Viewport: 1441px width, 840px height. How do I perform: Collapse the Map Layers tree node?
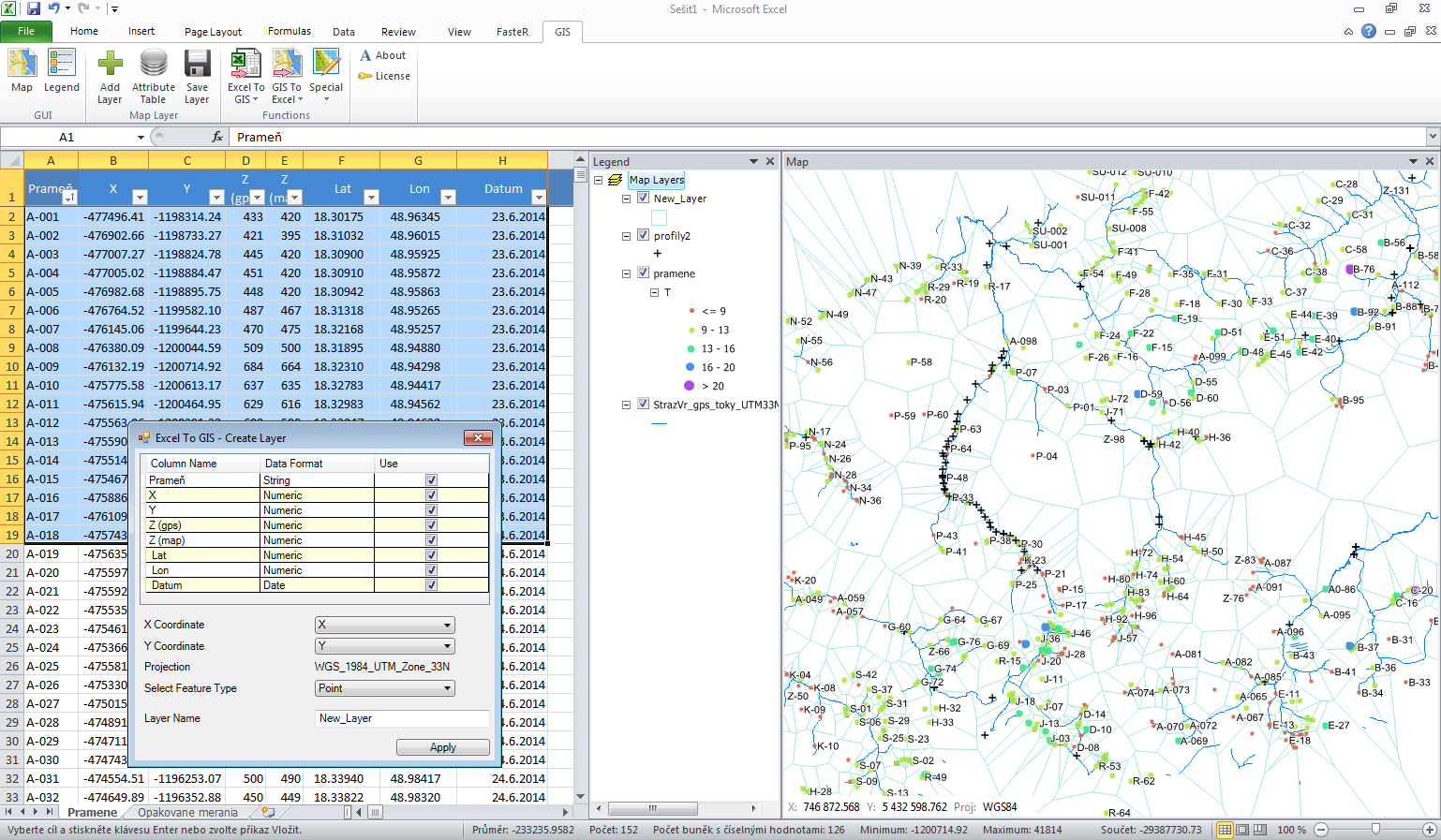[598, 180]
